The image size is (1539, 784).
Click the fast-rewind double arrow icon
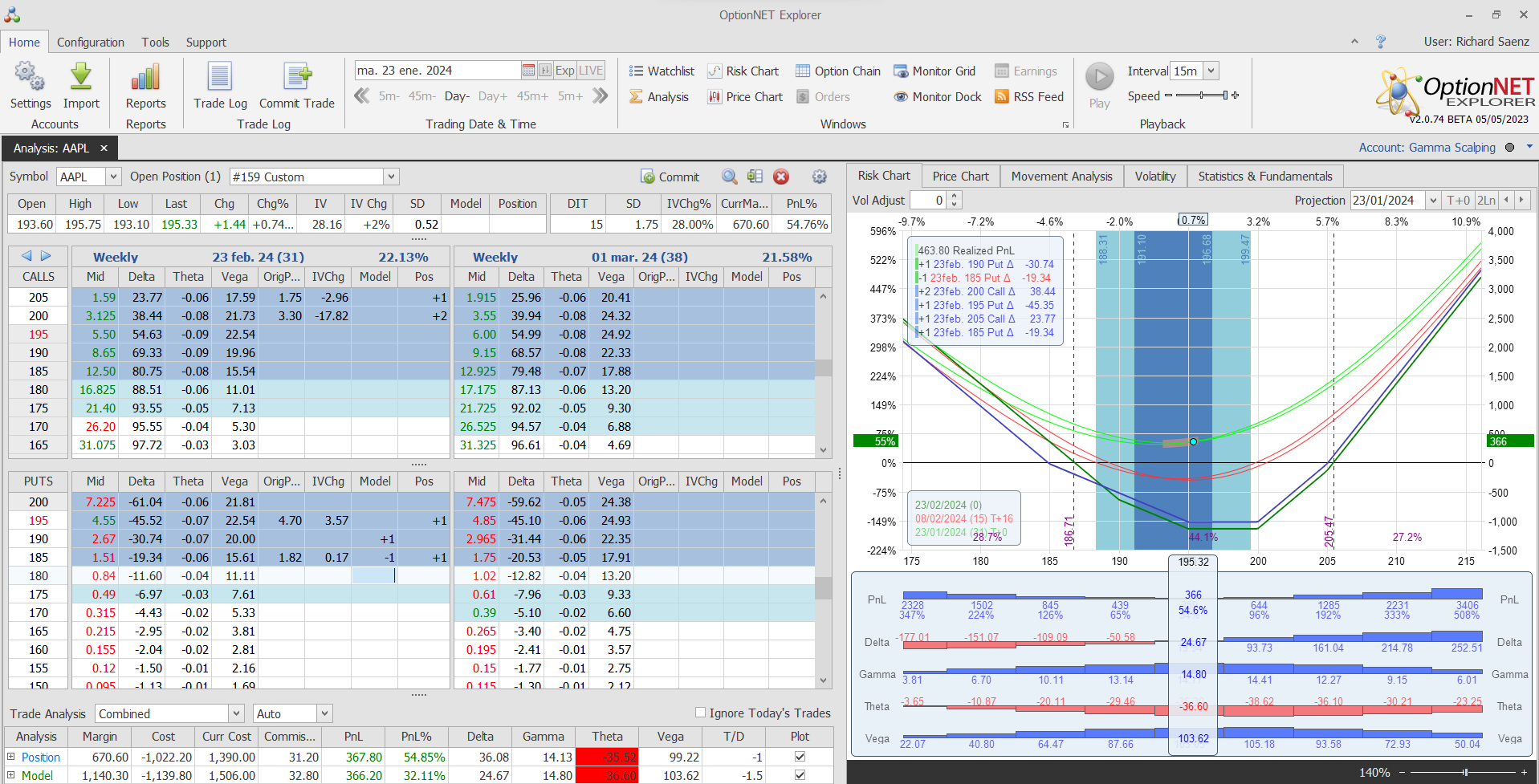click(x=362, y=96)
